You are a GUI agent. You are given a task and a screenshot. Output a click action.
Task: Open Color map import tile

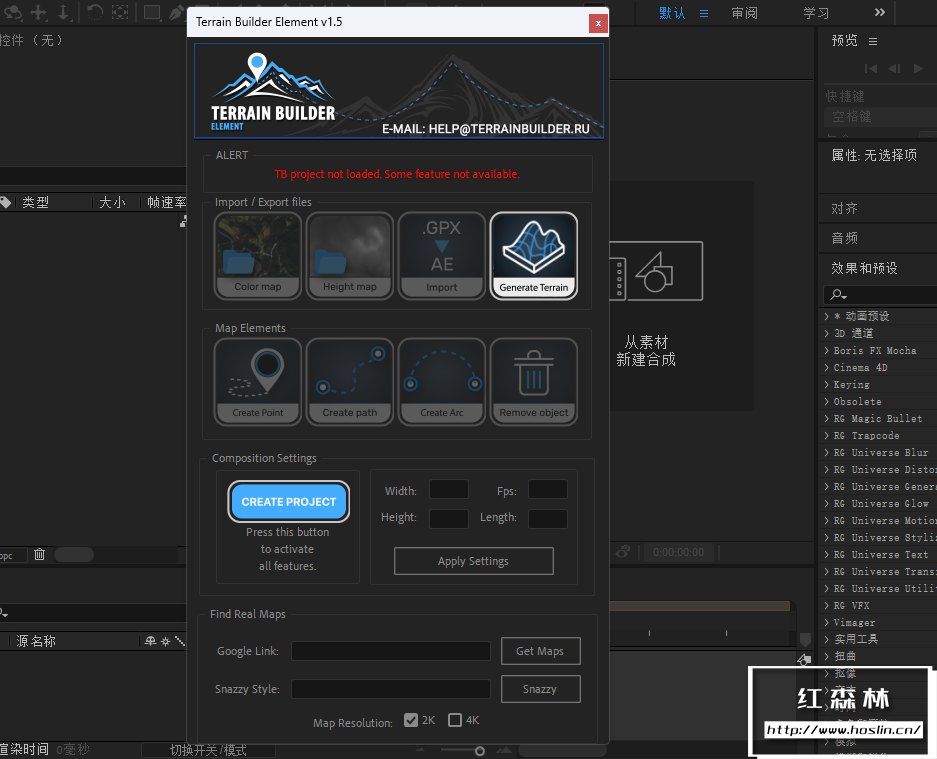(258, 255)
